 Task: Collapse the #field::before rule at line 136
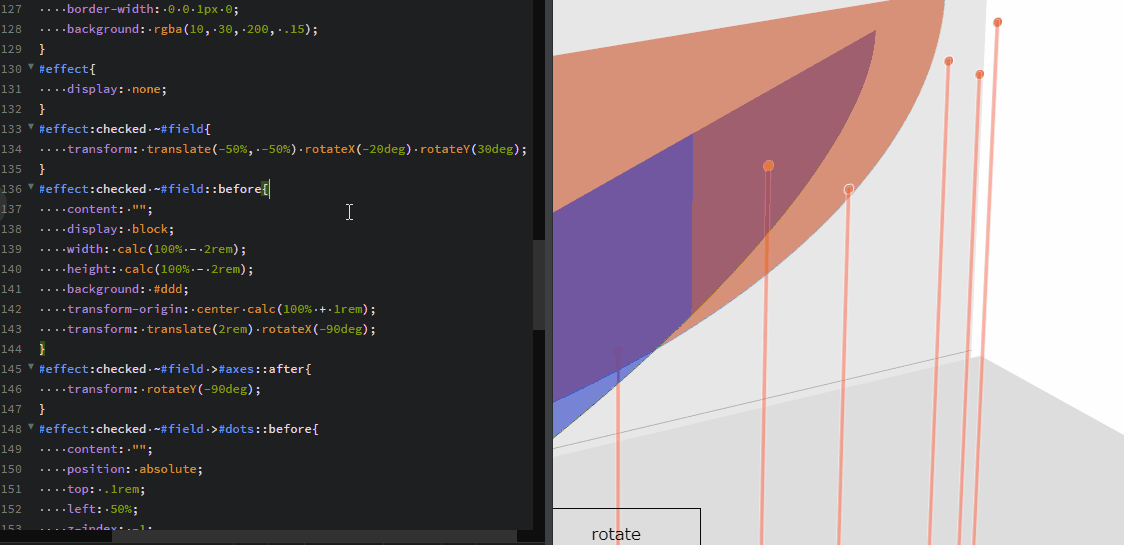pyautogui.click(x=31, y=188)
